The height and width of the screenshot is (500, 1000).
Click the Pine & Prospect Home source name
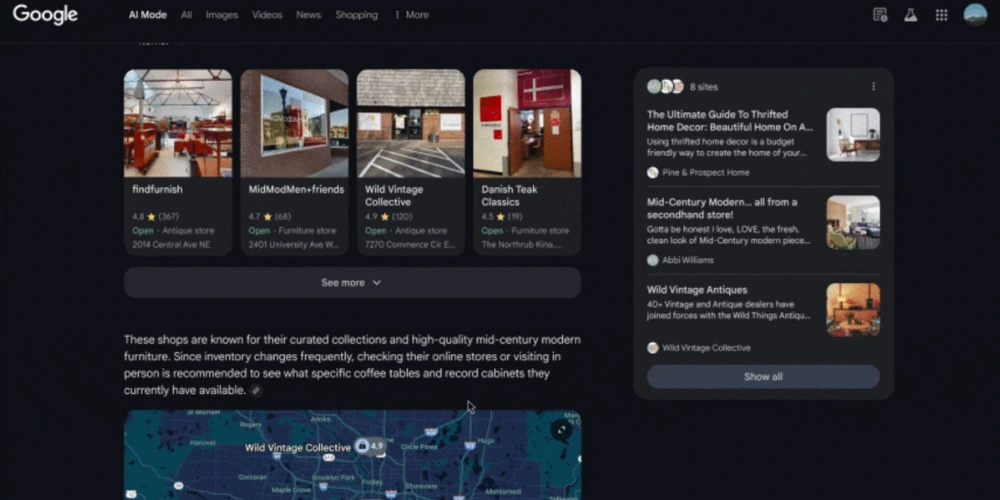click(705, 172)
